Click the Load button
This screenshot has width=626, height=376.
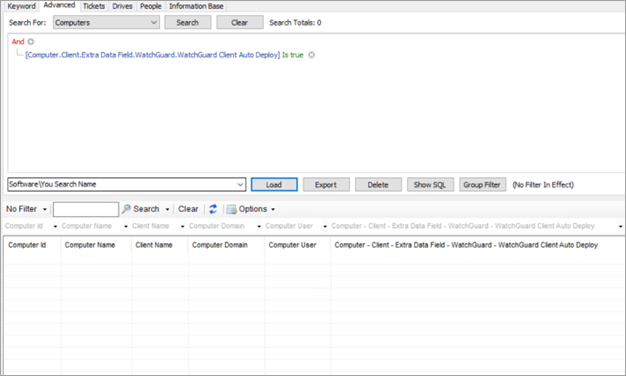(x=274, y=184)
